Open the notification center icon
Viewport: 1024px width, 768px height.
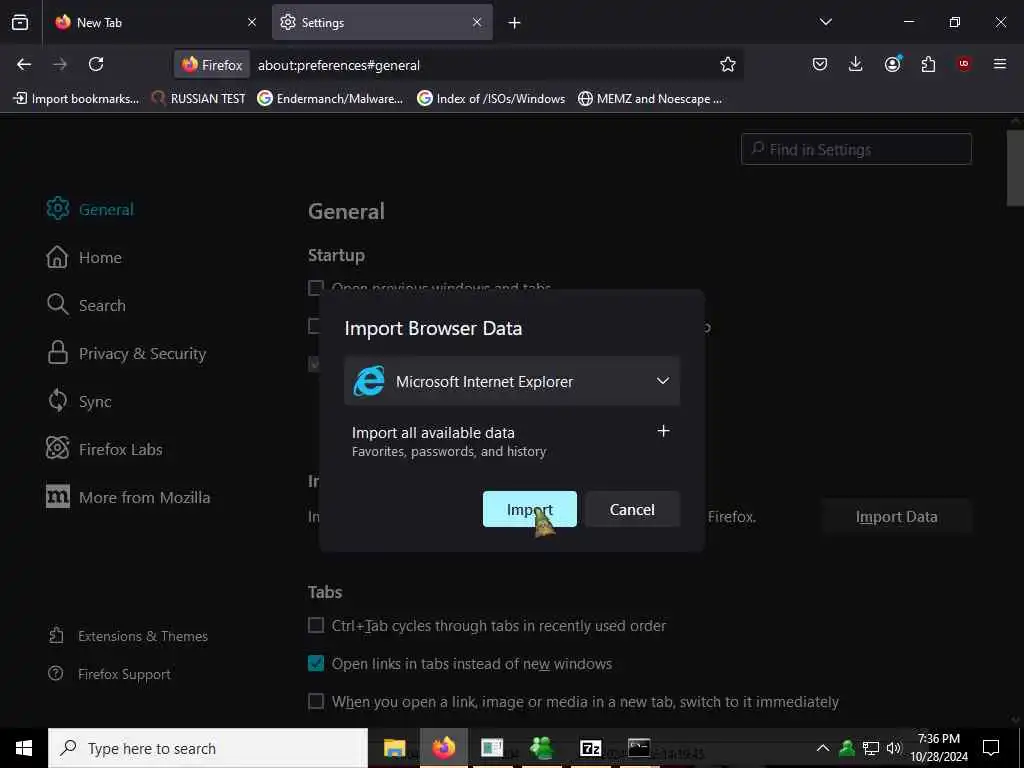(x=991, y=748)
